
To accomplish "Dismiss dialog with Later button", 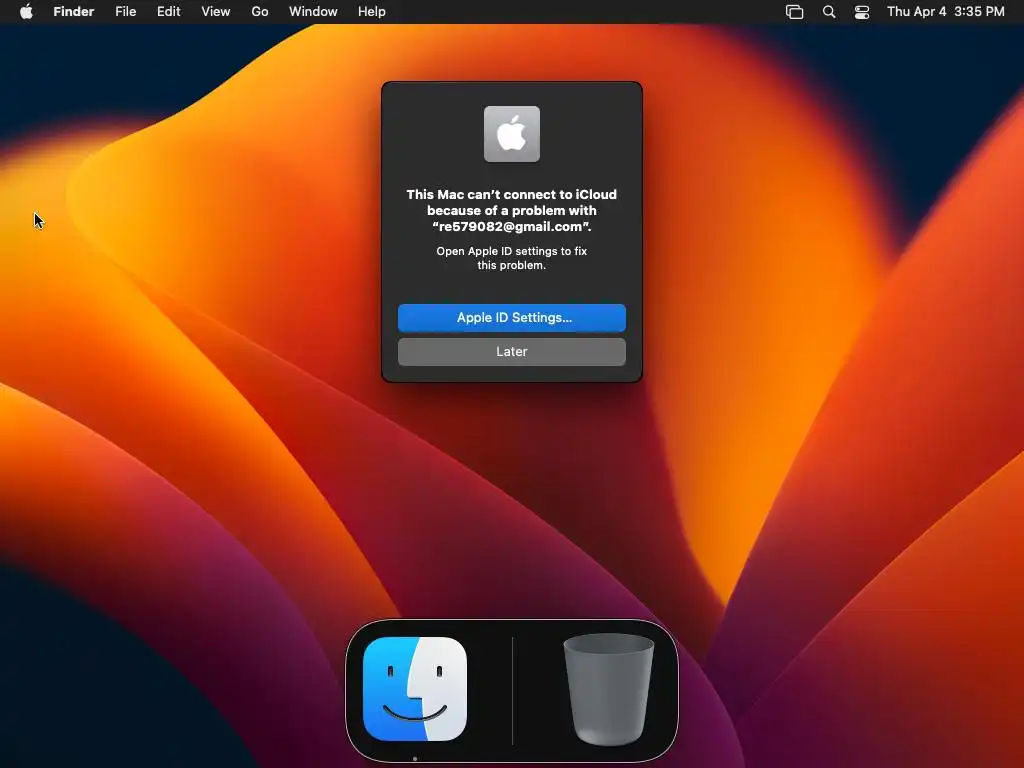I will (512, 351).
